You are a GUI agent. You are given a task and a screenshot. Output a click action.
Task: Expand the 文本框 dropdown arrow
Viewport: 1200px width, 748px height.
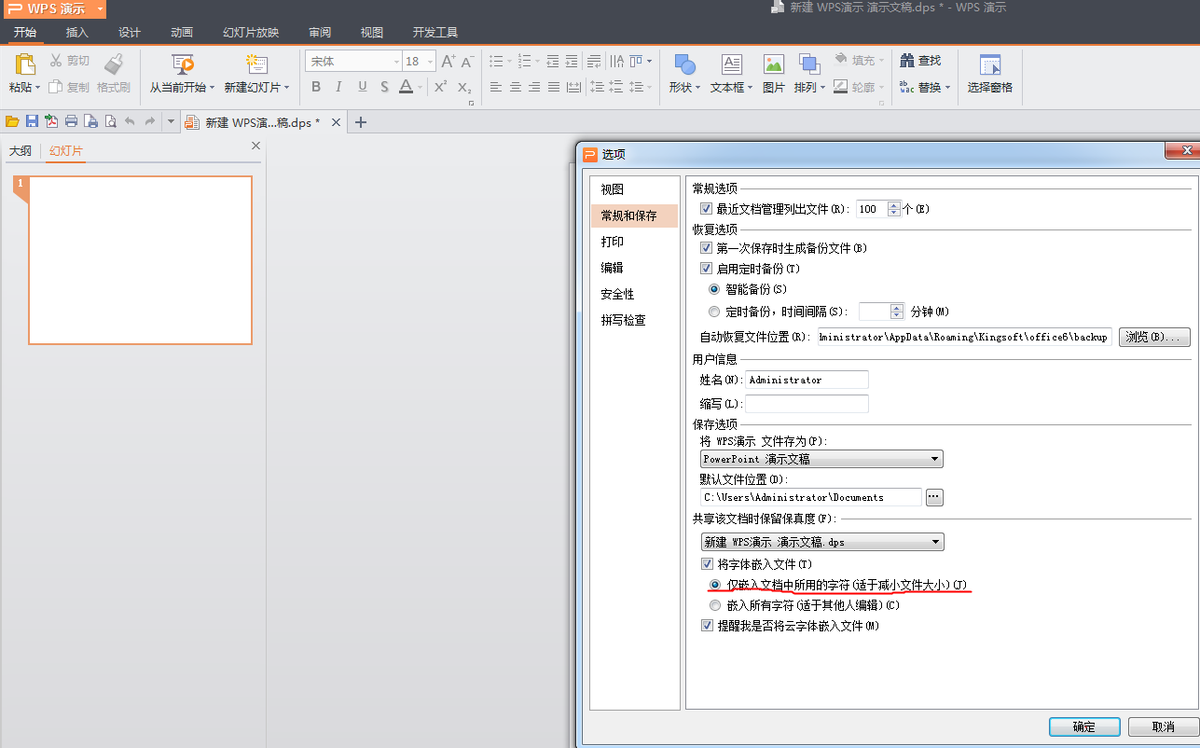pos(751,88)
